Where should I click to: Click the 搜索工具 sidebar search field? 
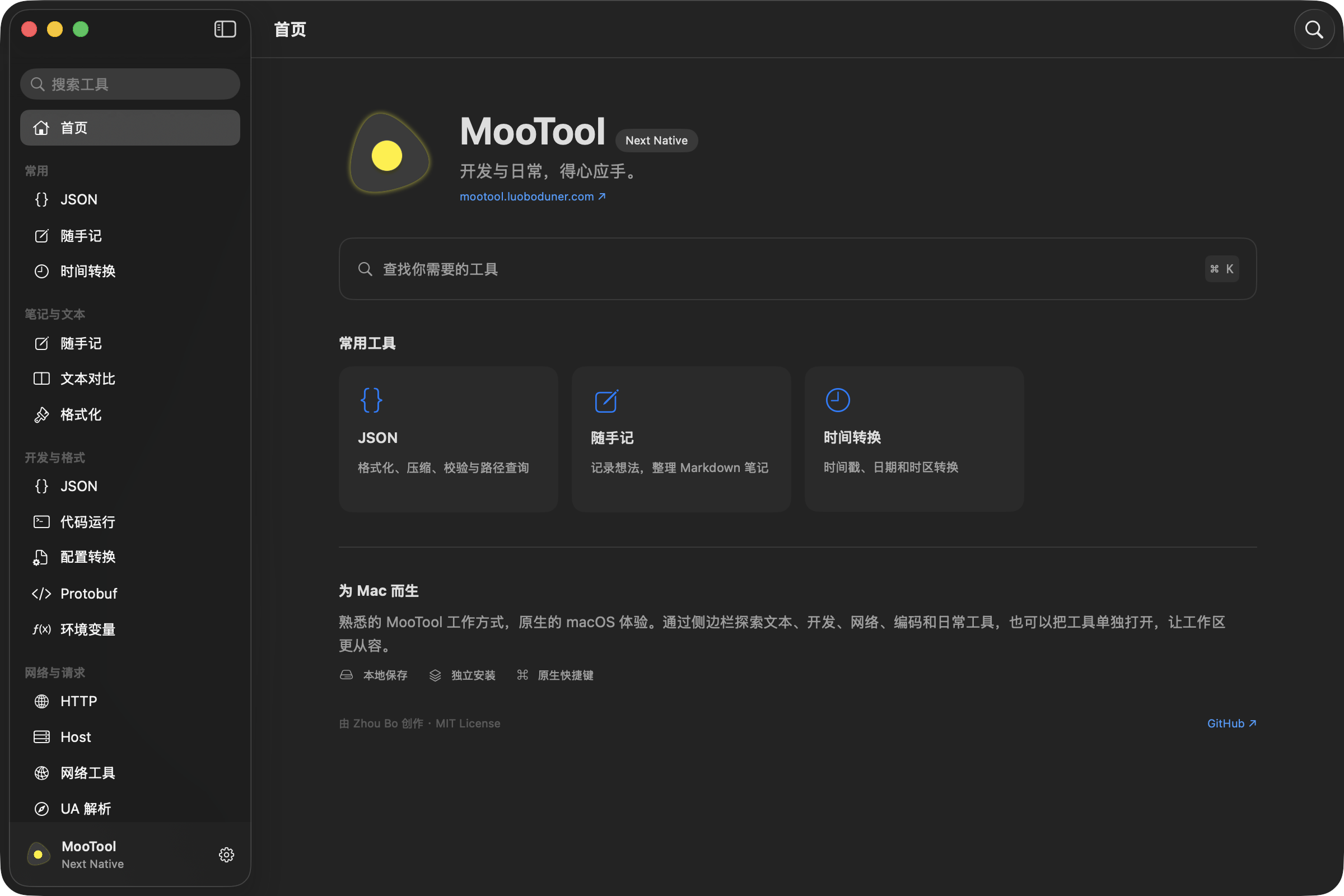pyautogui.click(x=130, y=84)
